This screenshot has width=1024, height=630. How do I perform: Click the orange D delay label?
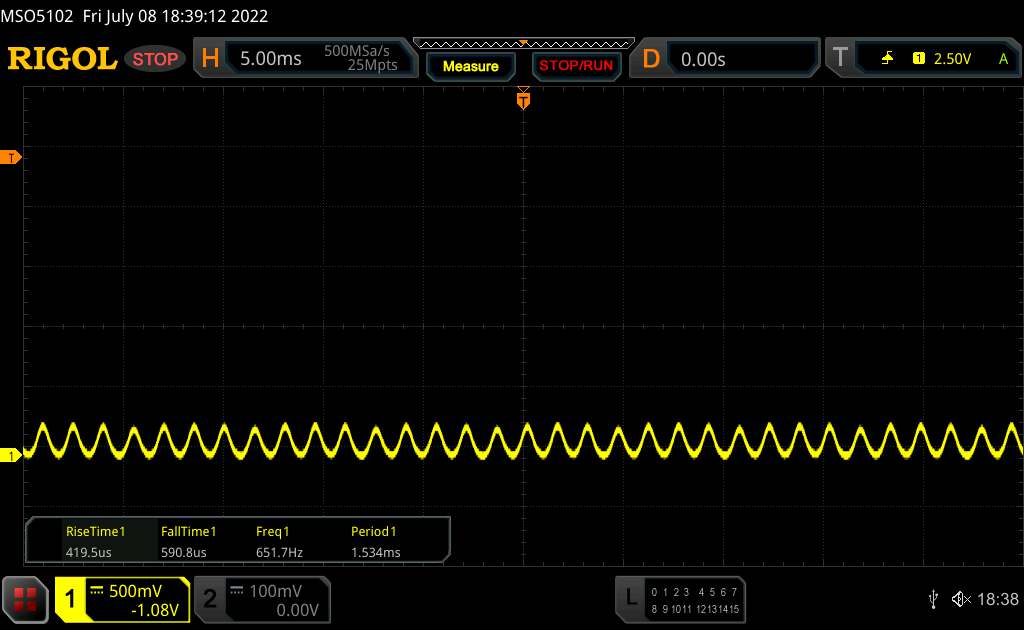pos(650,59)
